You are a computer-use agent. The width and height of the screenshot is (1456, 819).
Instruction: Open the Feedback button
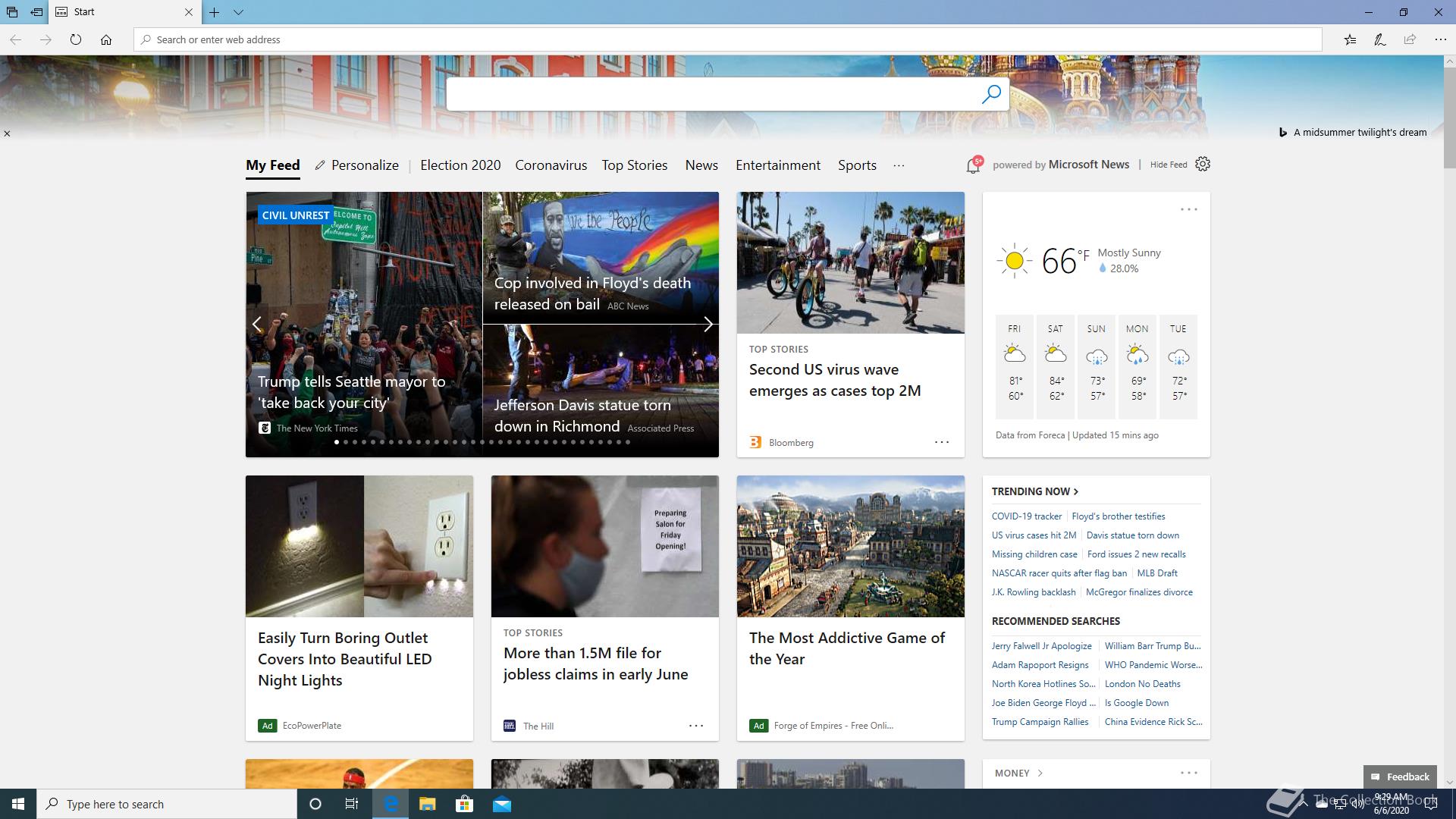[1400, 777]
